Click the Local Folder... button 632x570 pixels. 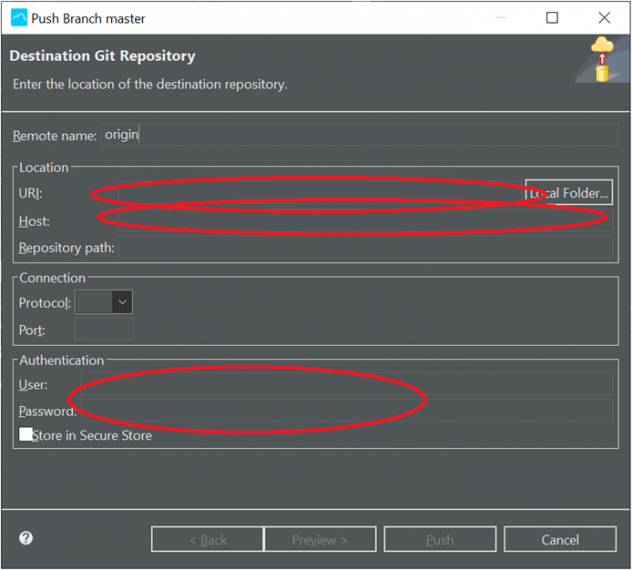(568, 193)
